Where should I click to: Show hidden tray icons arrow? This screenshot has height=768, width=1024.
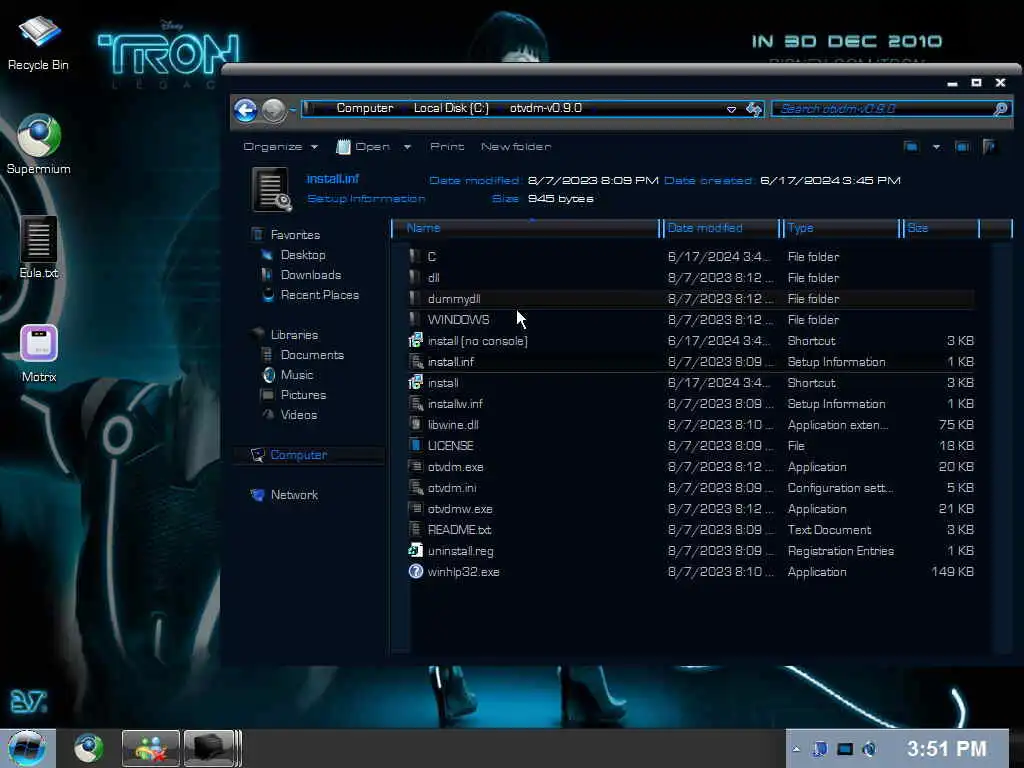[796, 749]
